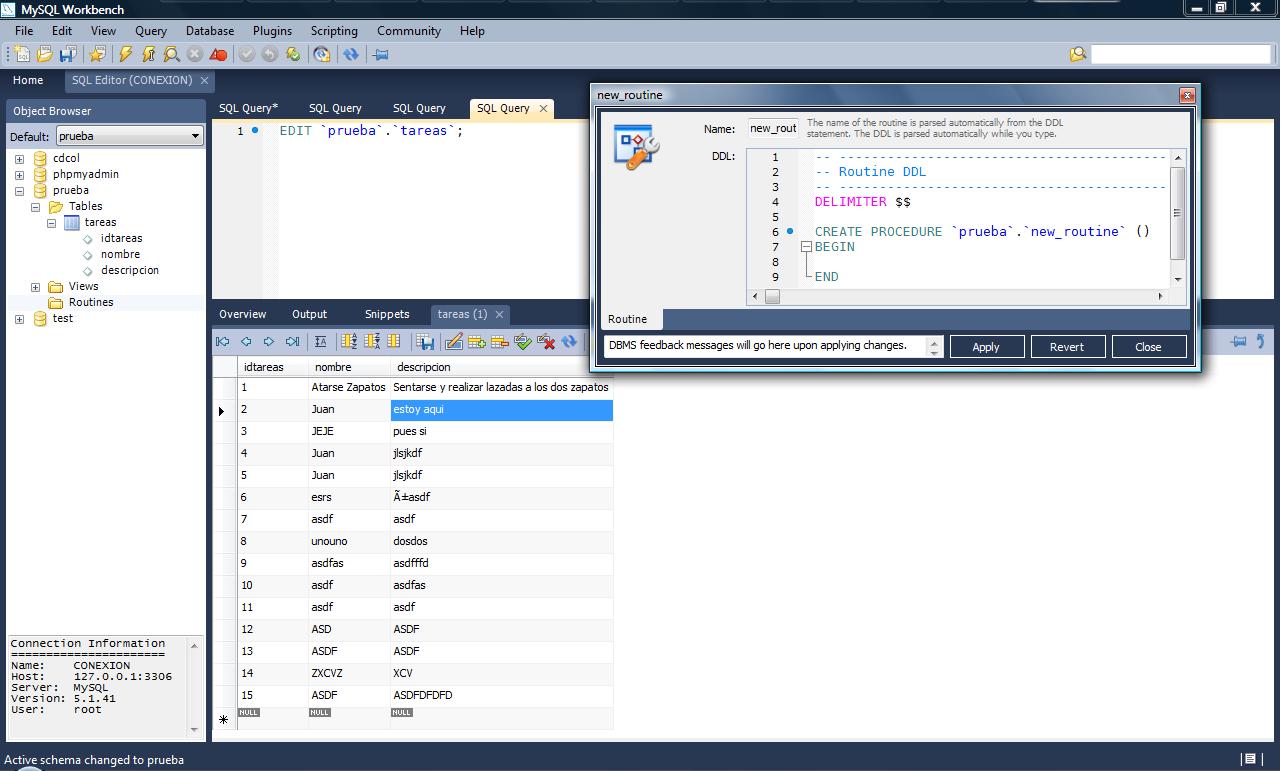
Task: Click the edit current row pencil icon
Action: [x=454, y=342]
